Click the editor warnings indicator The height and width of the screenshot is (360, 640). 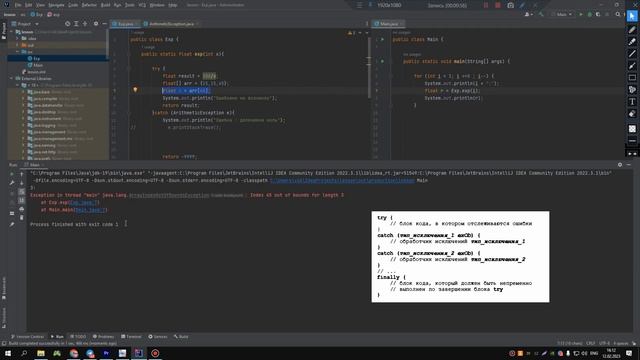click(352, 33)
